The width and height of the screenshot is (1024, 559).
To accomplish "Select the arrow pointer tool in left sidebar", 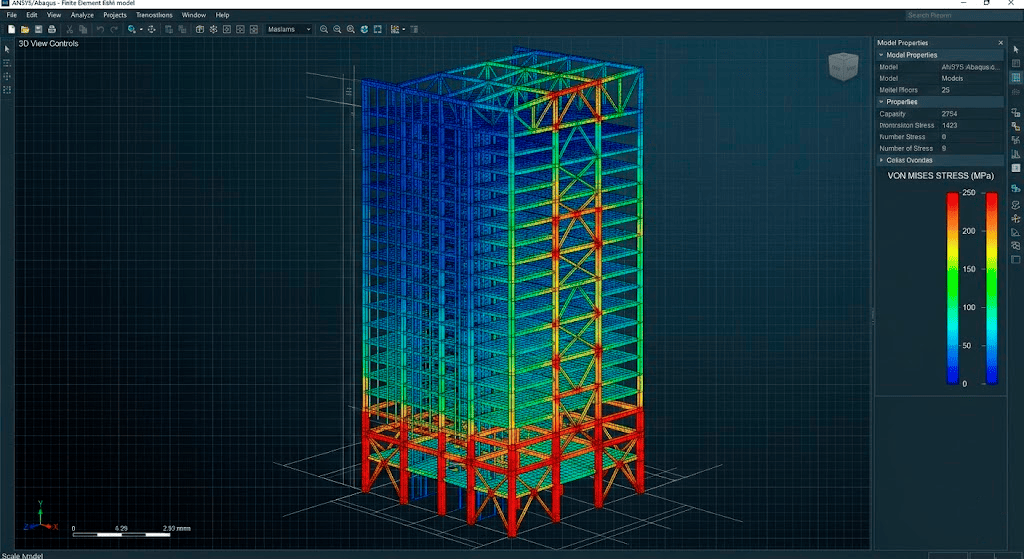I will pos(7,50).
